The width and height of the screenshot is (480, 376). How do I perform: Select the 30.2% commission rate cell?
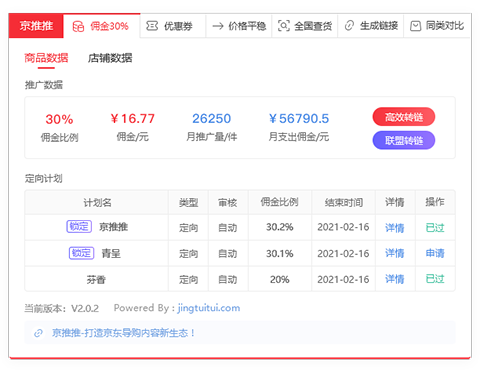coord(280,227)
